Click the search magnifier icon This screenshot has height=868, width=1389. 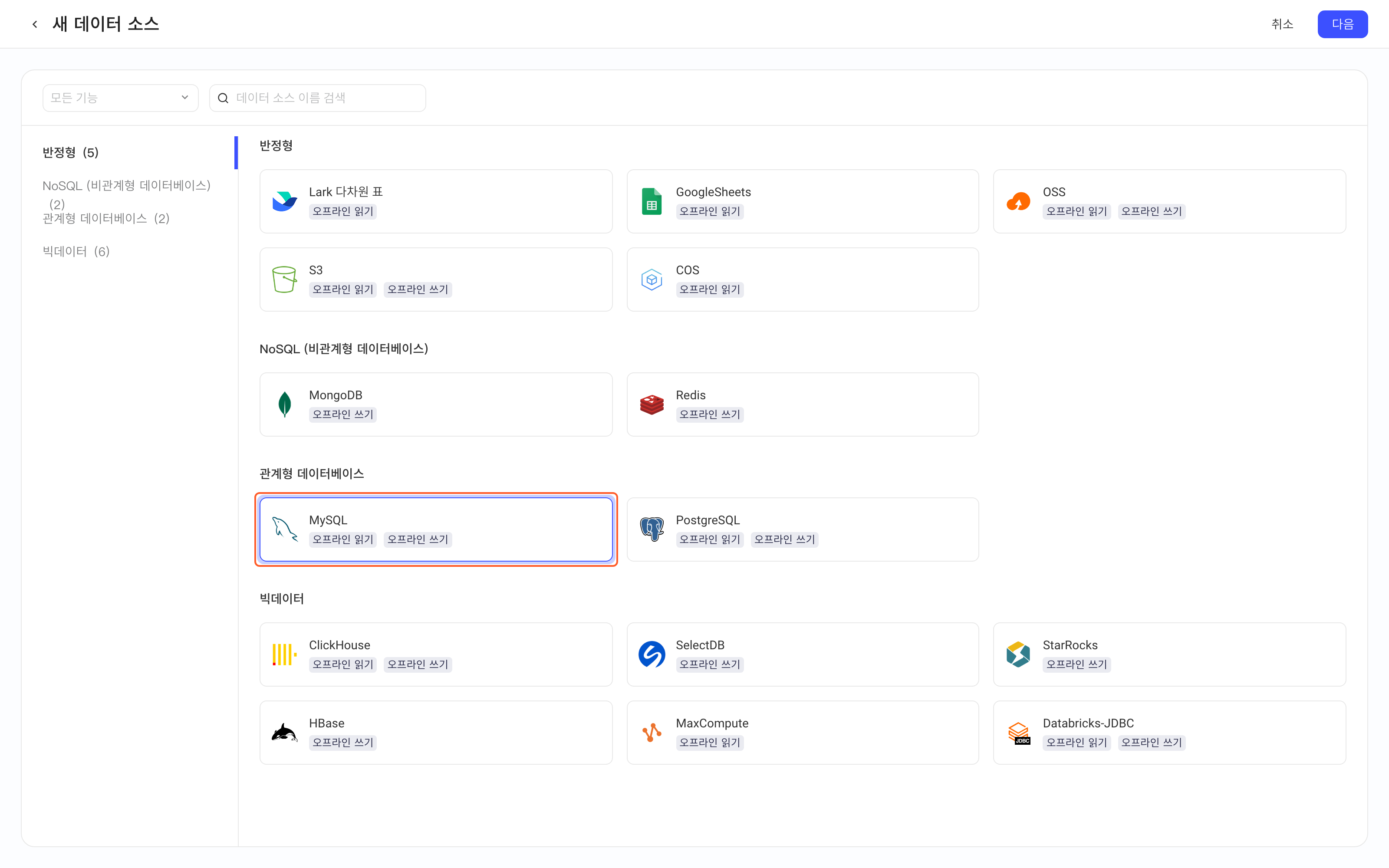[x=223, y=98]
